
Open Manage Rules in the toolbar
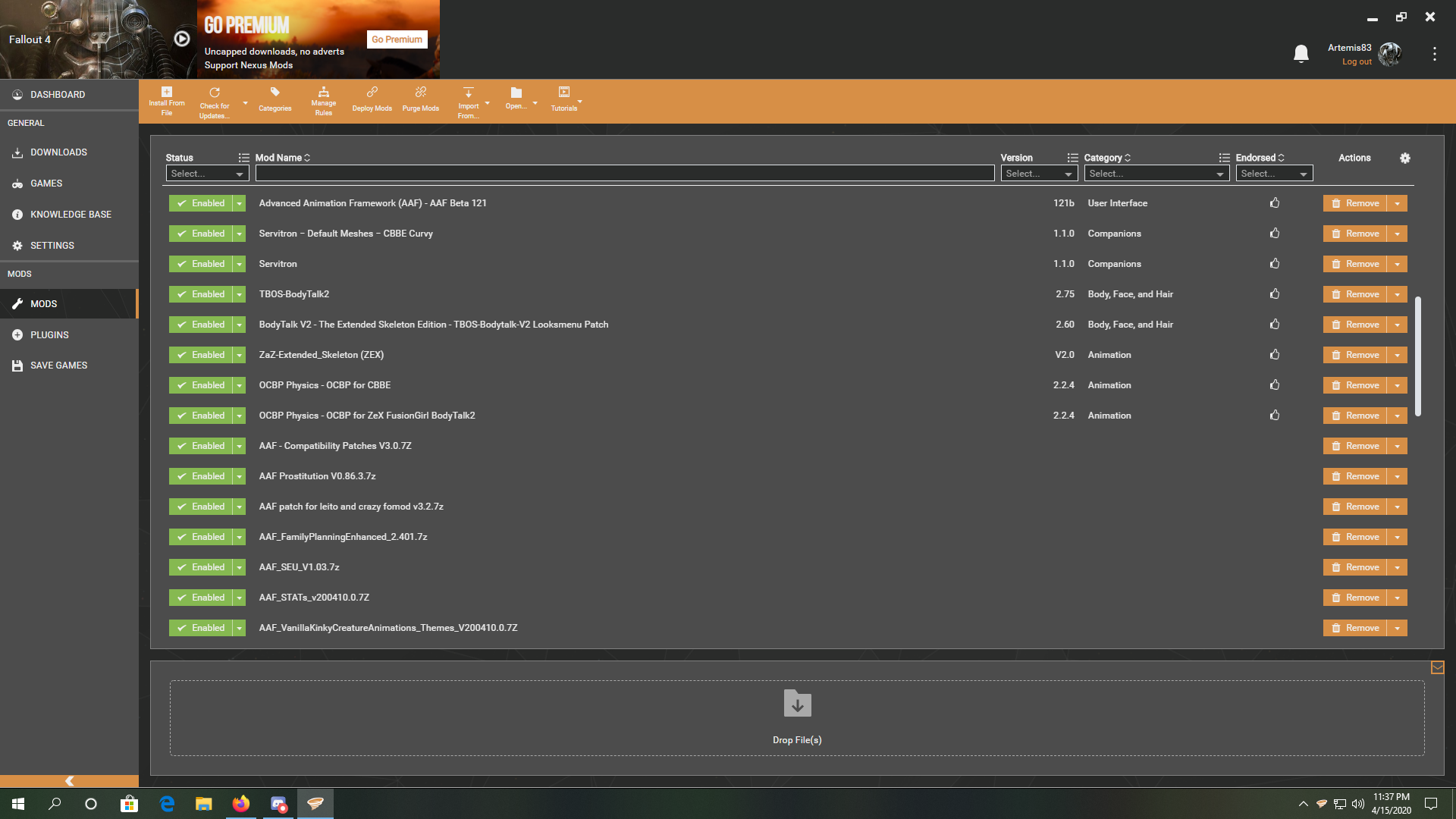click(323, 102)
